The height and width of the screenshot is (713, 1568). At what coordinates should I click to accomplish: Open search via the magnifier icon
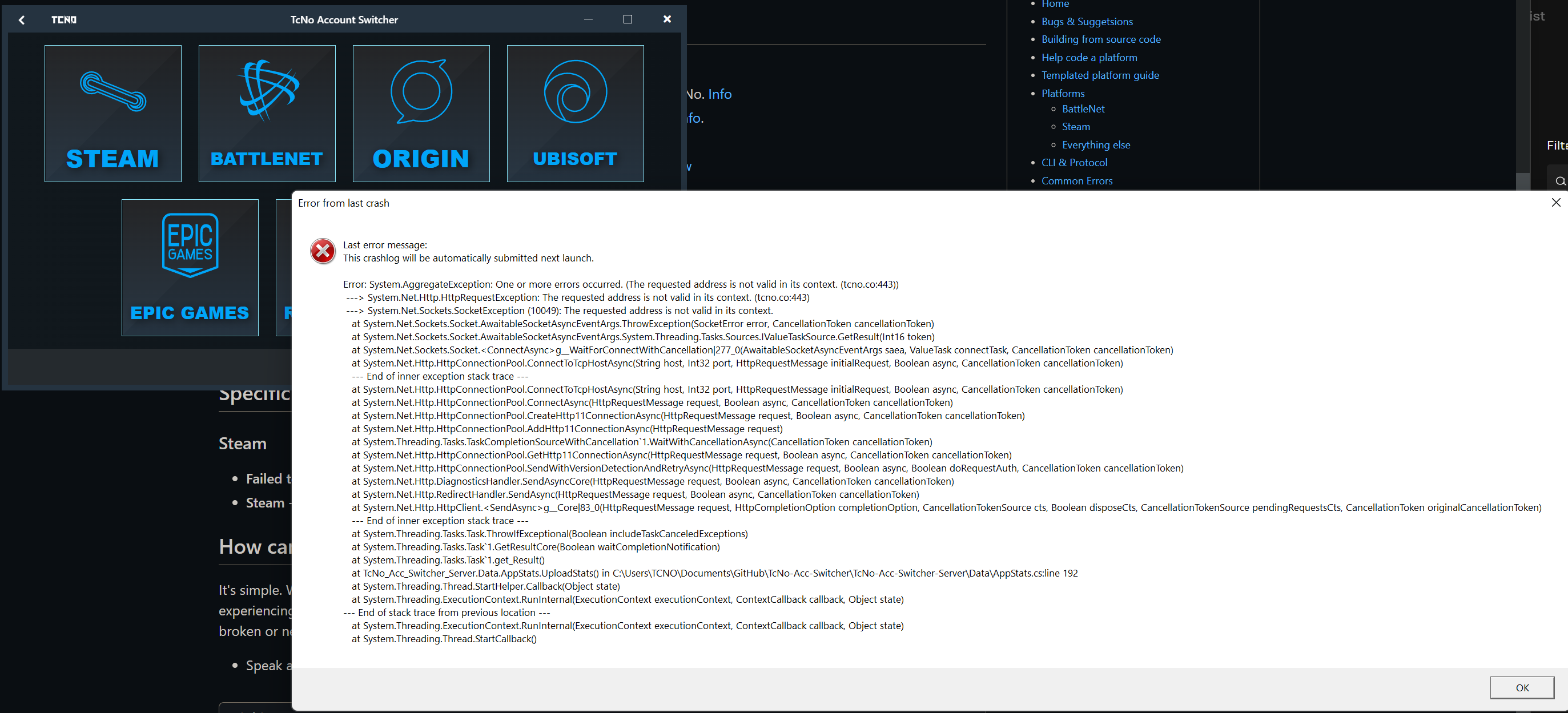pos(1560,181)
